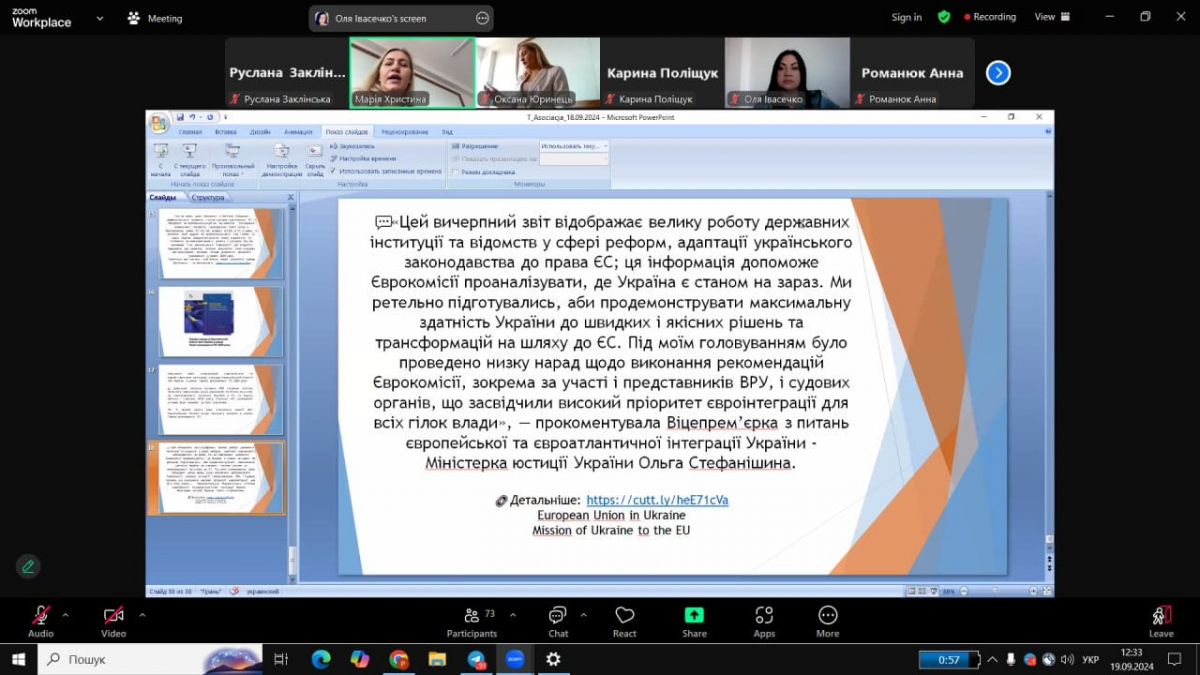
Task: Show next participants with arrow button
Action: coord(998,73)
